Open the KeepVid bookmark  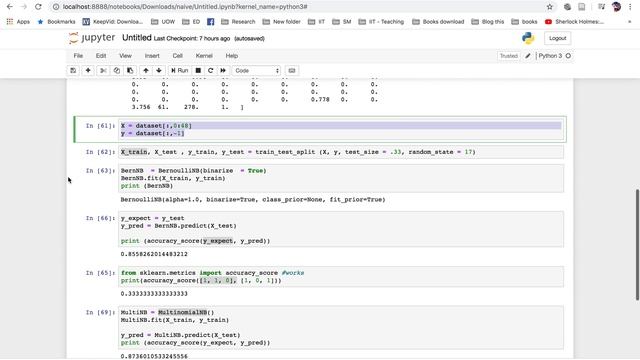113,22
